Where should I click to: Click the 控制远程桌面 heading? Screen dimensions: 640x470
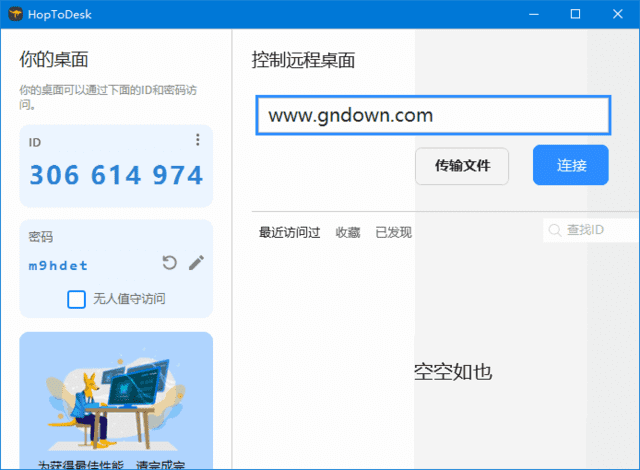303,60
